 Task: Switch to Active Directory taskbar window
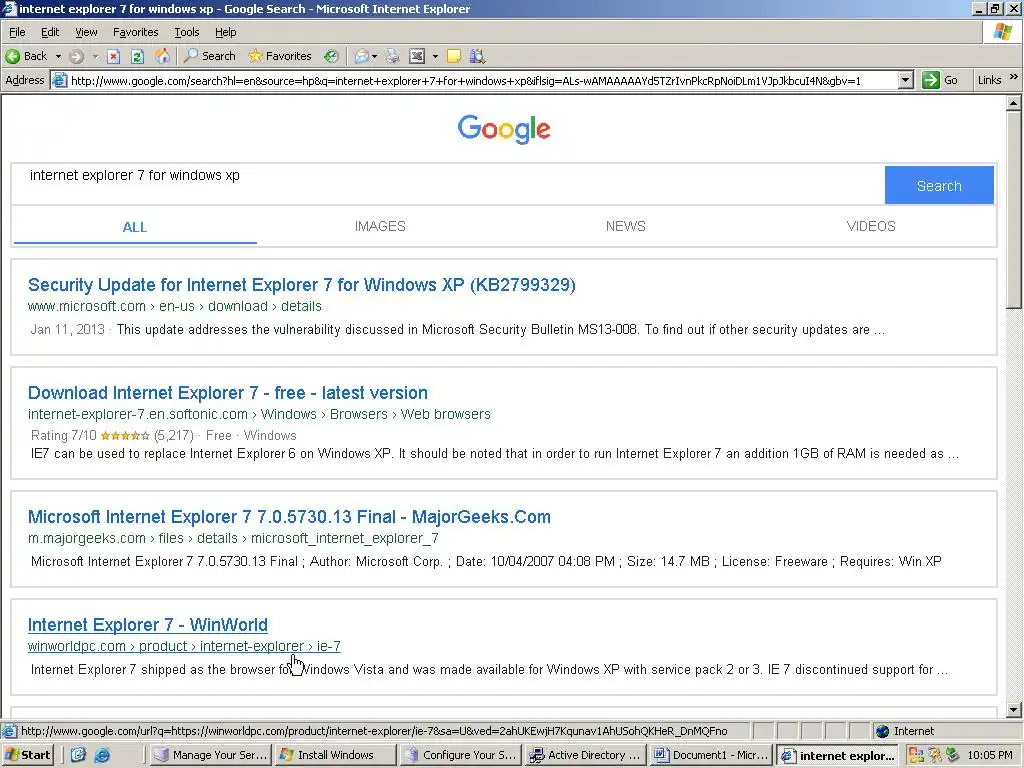pos(586,755)
